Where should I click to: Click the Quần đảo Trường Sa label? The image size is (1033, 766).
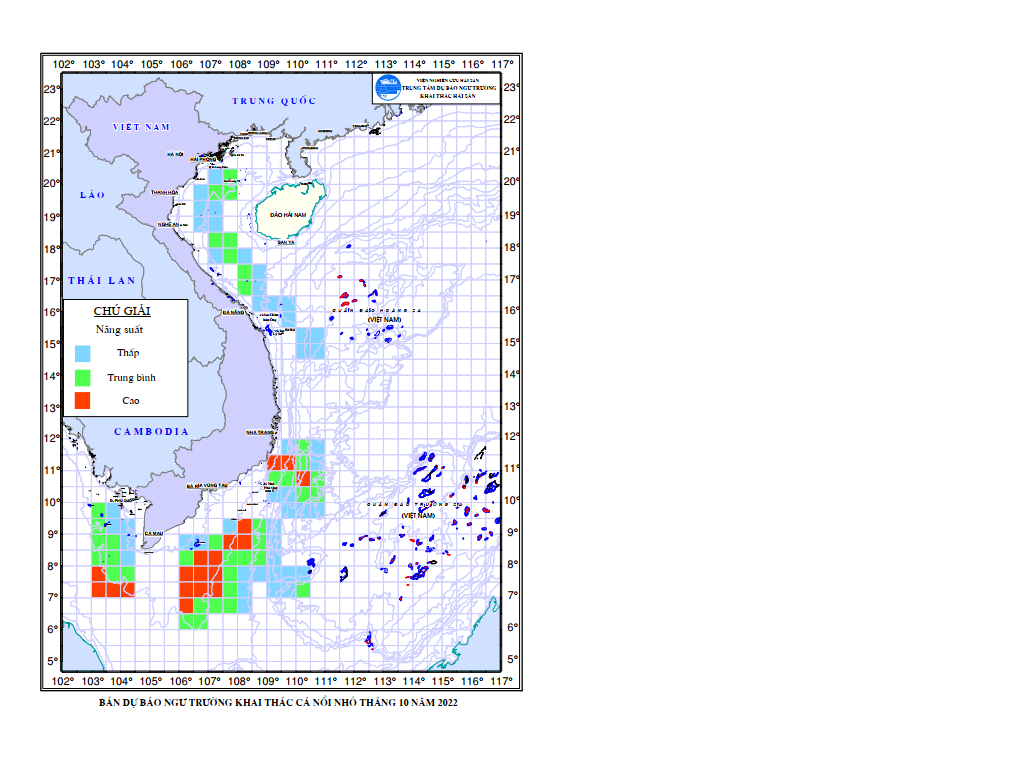(x=415, y=505)
